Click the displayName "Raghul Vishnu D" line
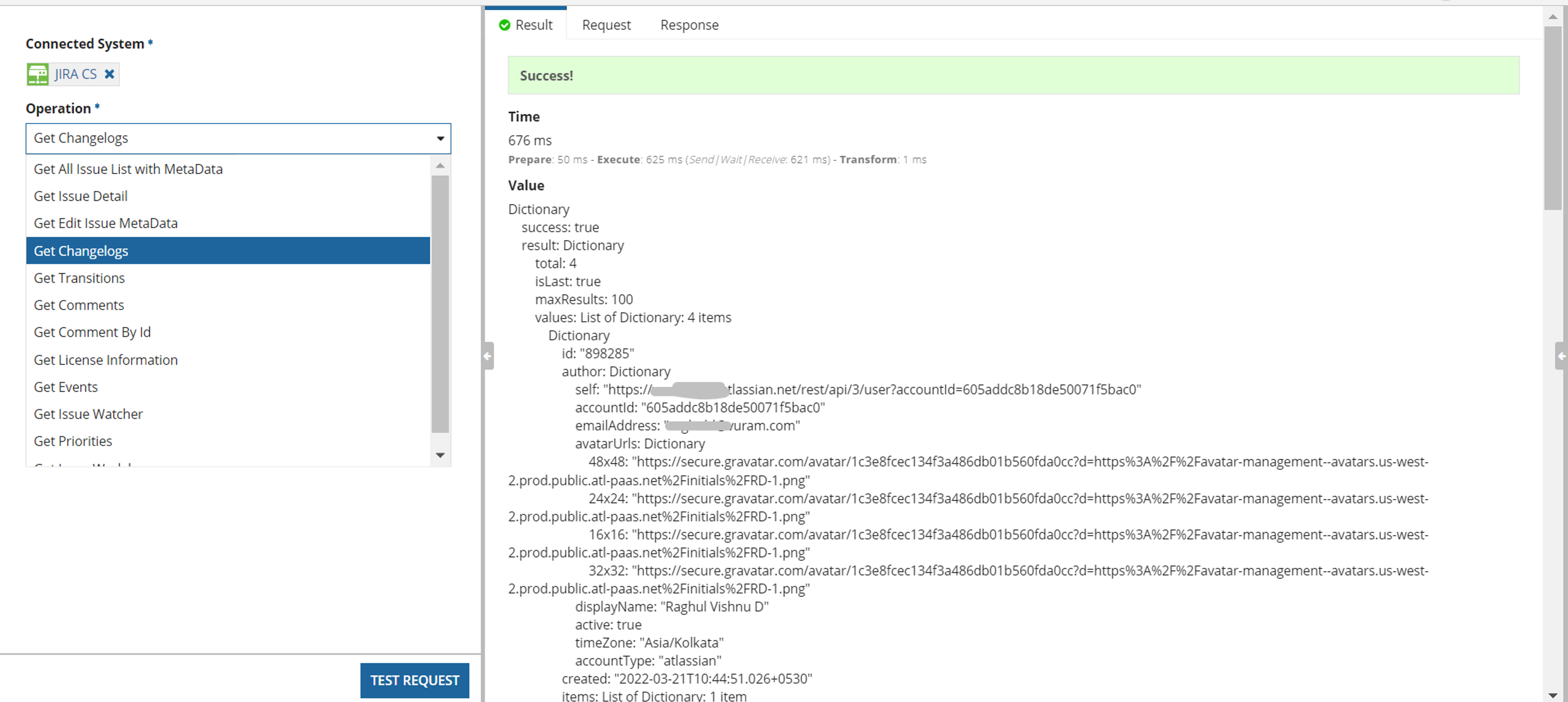This screenshot has height=702, width=1568. [671, 606]
